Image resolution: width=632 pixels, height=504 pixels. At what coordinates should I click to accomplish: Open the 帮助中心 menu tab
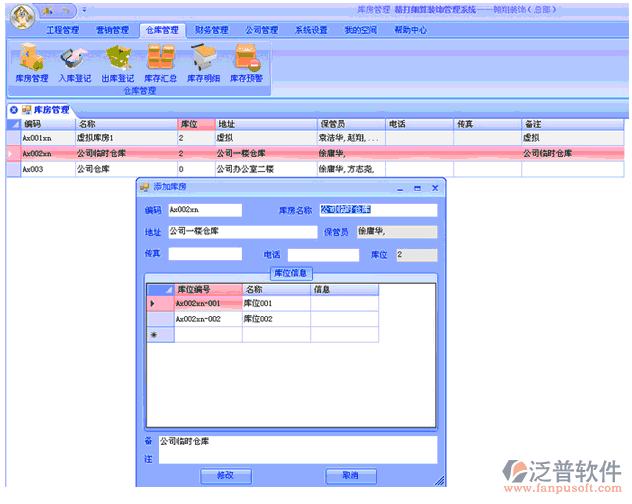coord(410,30)
